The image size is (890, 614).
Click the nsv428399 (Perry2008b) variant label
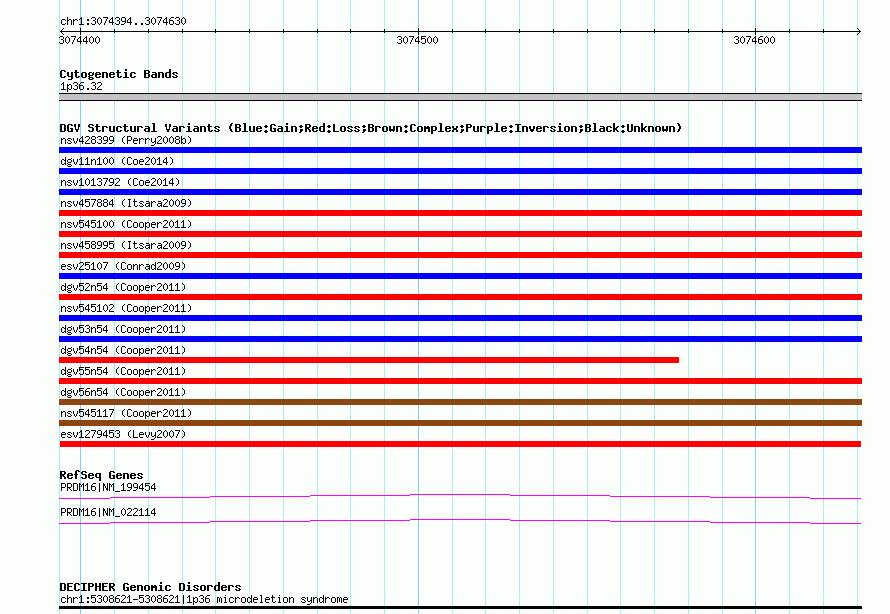click(x=126, y=140)
